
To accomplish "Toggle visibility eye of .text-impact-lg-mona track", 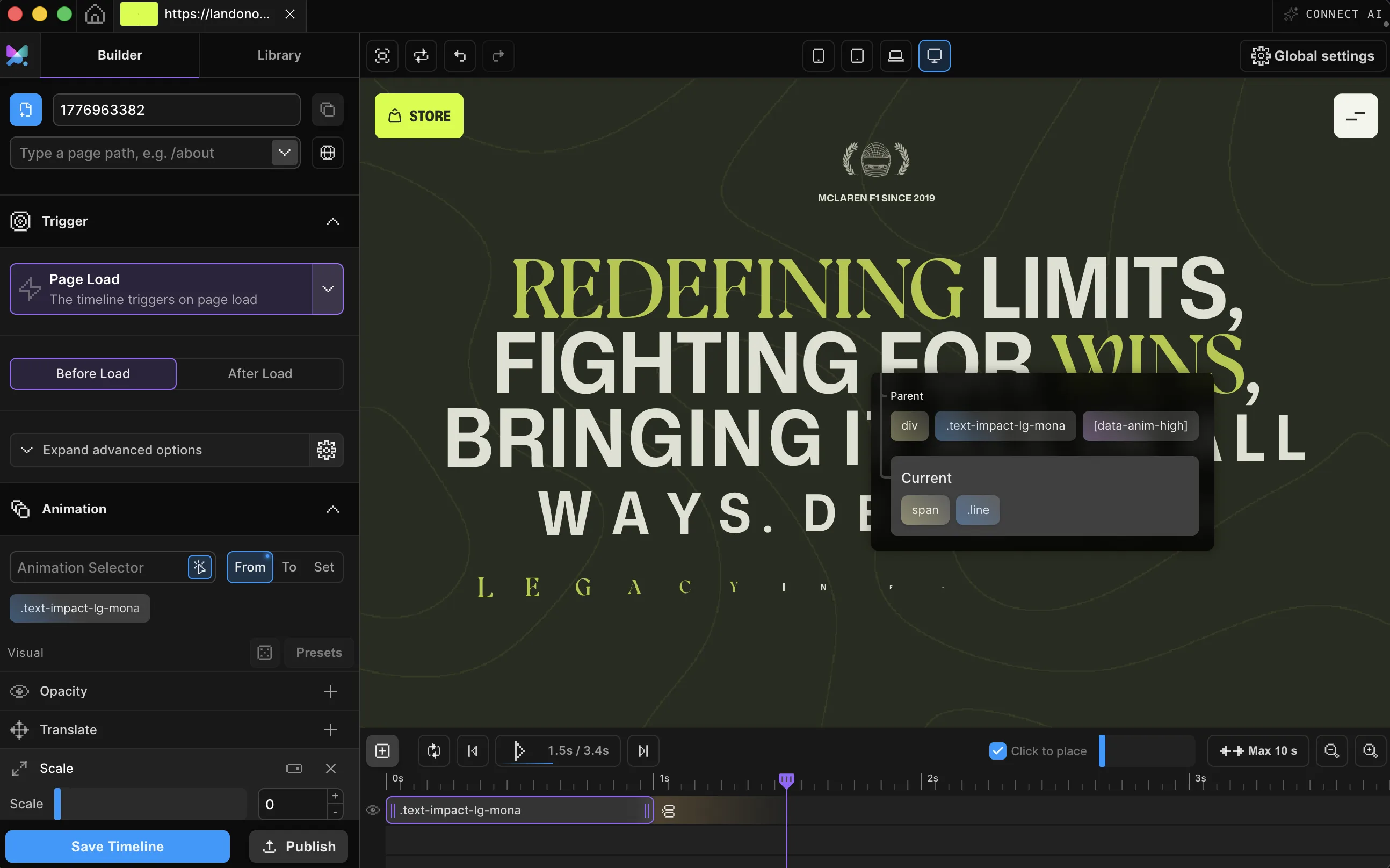I will click(372, 810).
